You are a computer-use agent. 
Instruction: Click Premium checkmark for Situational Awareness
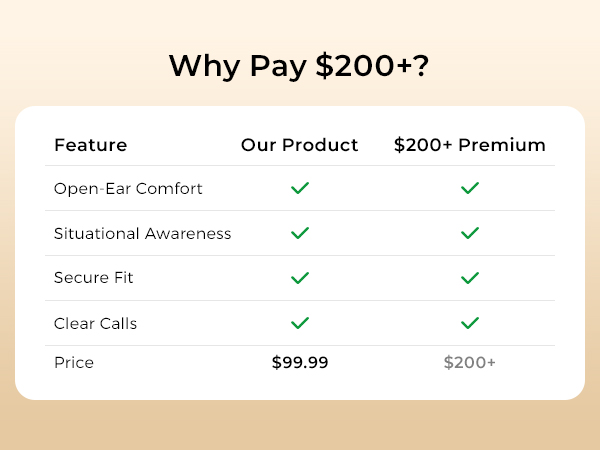470,233
